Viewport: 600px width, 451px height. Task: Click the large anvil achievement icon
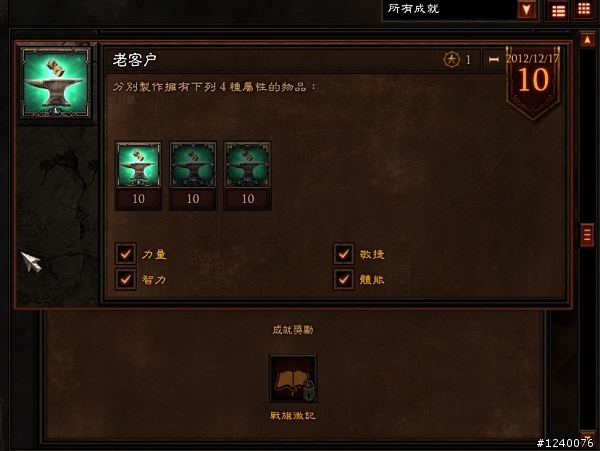[56, 83]
